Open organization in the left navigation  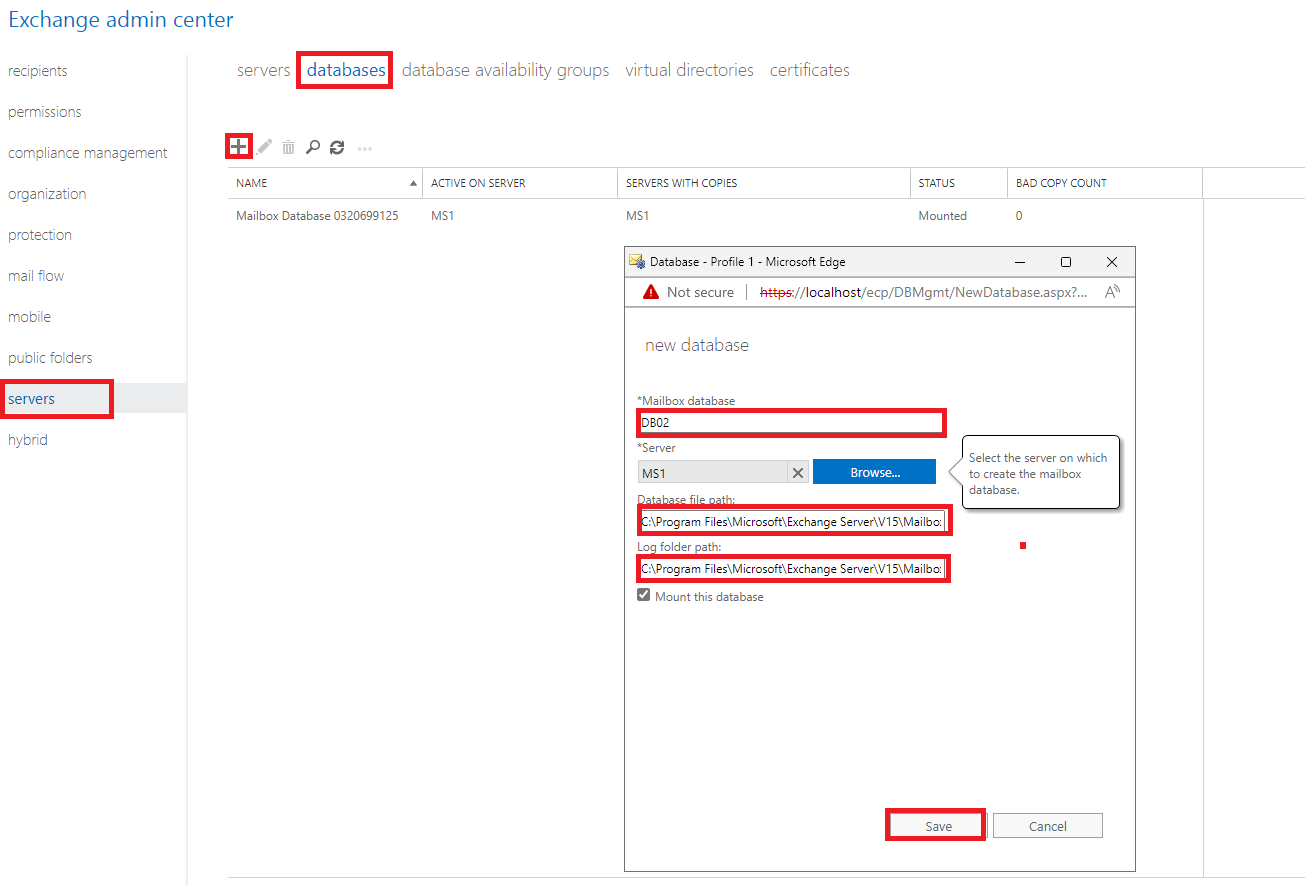47,194
